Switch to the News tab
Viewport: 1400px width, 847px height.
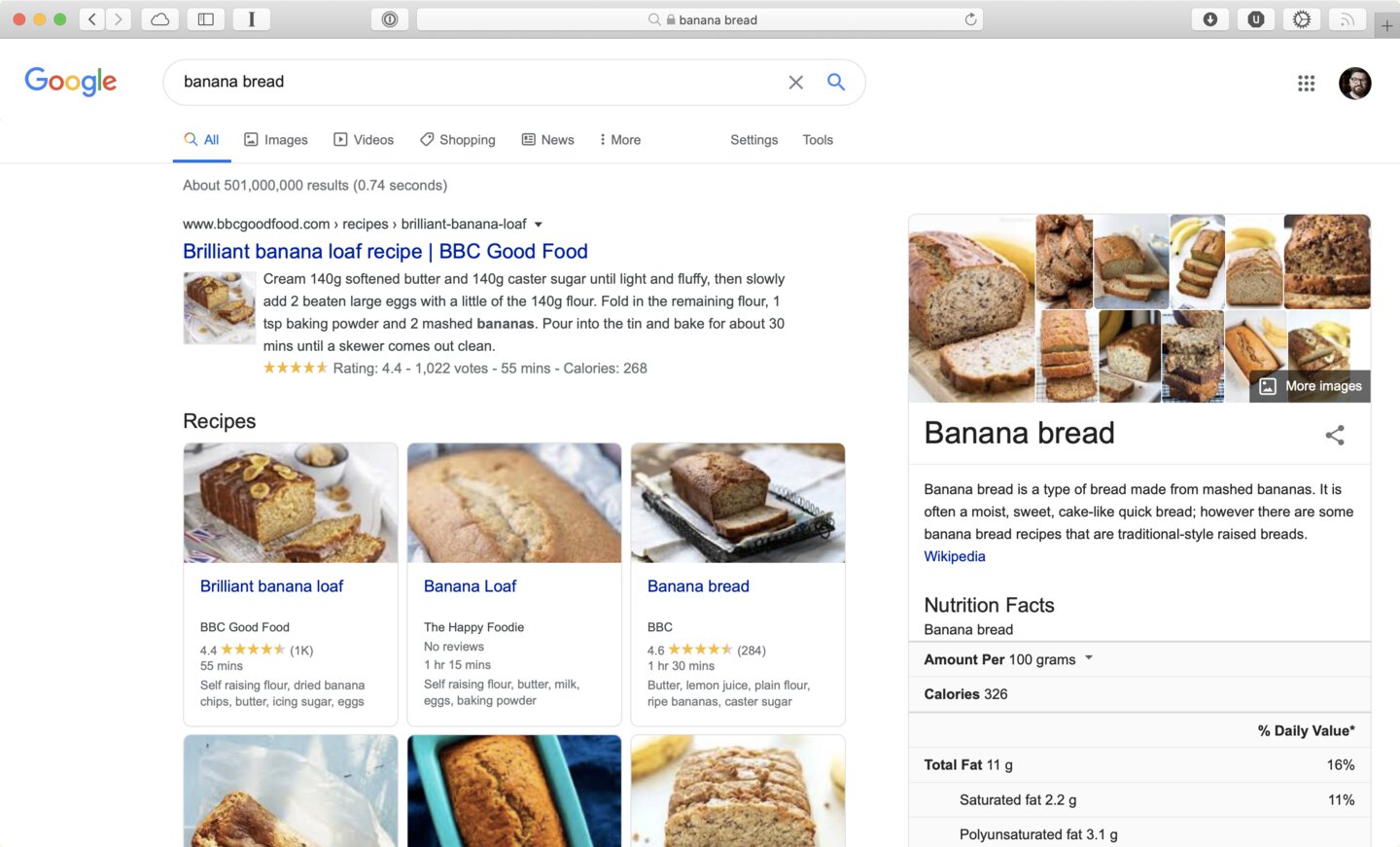click(x=548, y=140)
